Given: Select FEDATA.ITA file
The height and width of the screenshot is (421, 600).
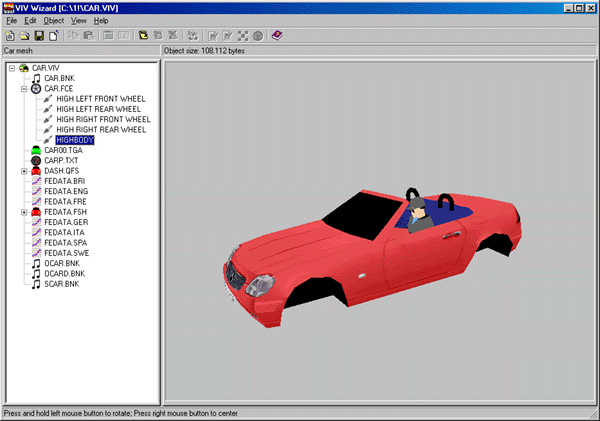Looking at the screenshot, I should 64,233.
